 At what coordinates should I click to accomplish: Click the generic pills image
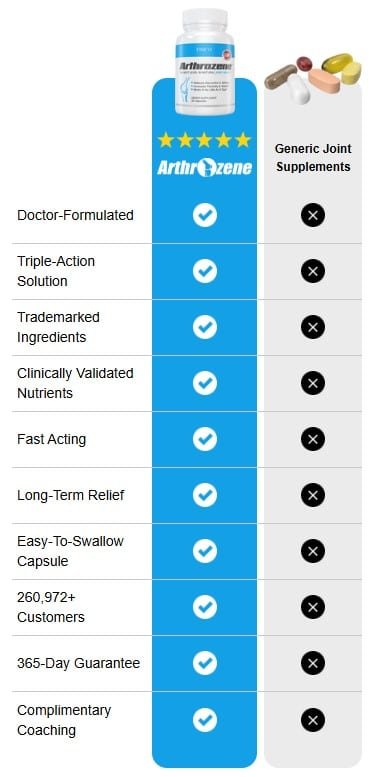(x=313, y=77)
